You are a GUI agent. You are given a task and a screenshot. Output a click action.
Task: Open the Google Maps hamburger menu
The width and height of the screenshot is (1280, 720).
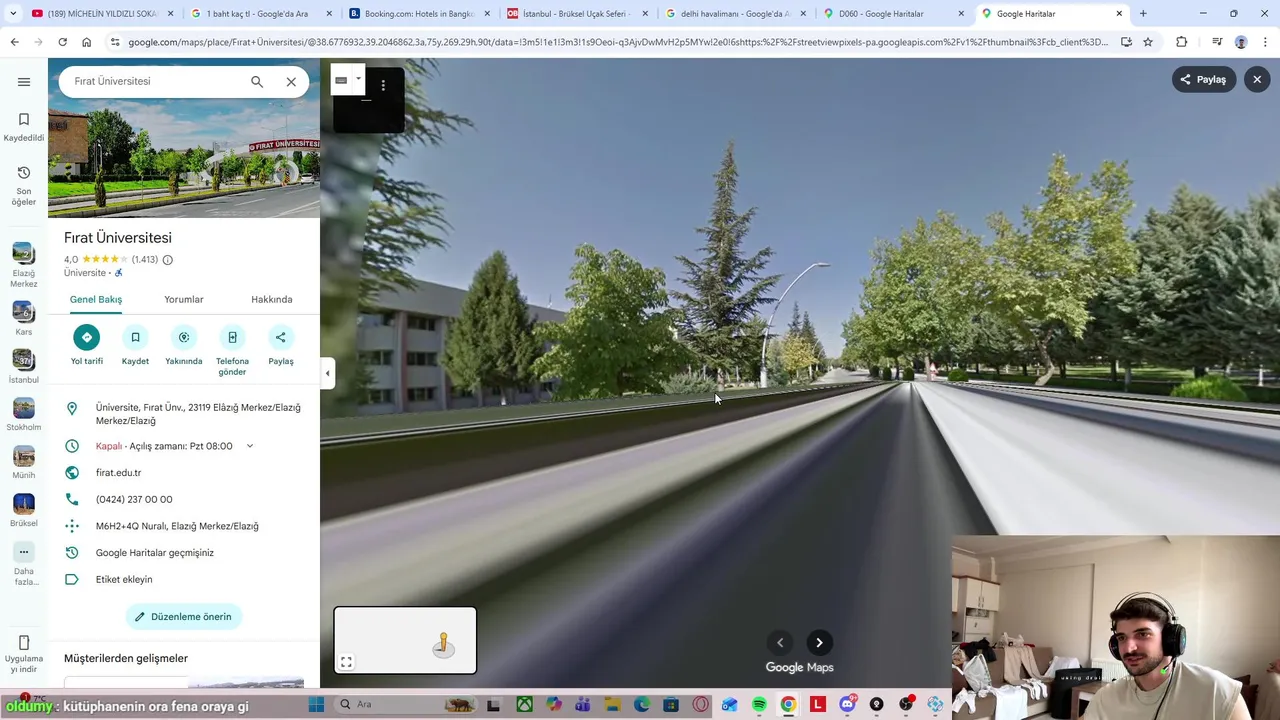[24, 82]
